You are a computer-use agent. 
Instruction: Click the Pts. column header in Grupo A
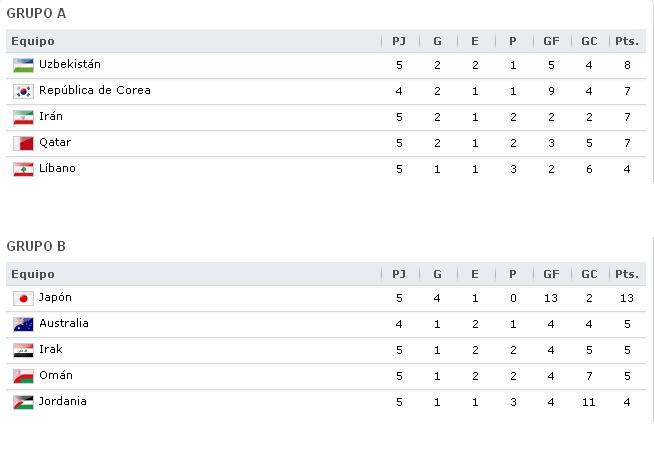(627, 41)
